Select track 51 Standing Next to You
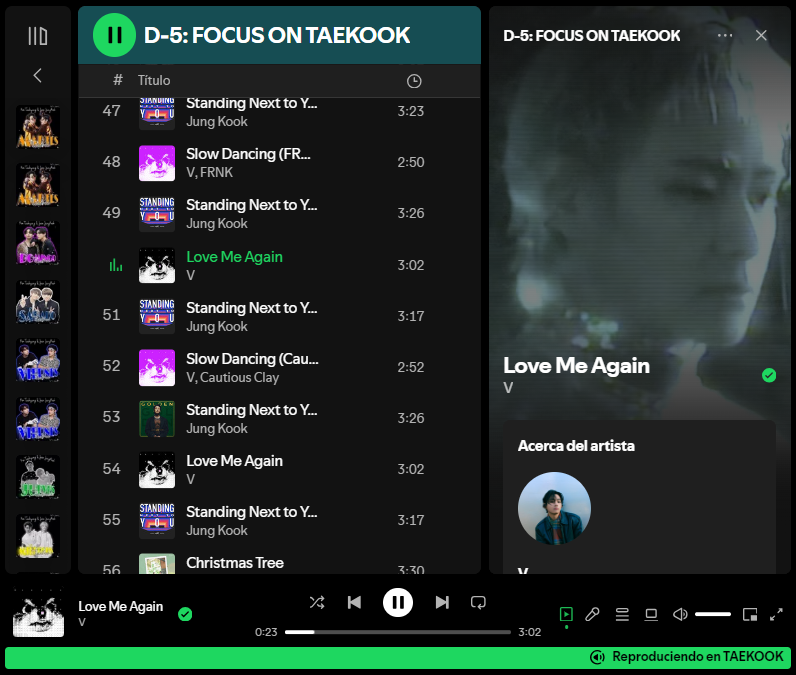The image size is (796, 675). [279, 316]
